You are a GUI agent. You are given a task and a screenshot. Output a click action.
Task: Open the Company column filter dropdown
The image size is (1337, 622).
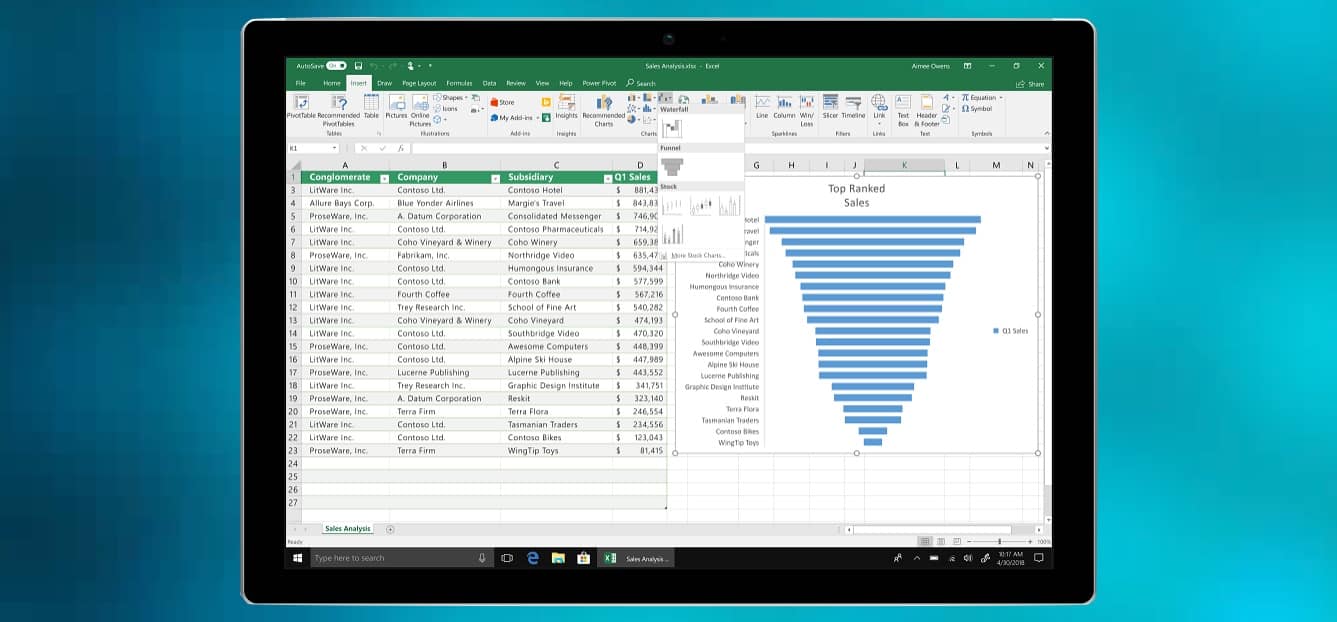pos(494,177)
